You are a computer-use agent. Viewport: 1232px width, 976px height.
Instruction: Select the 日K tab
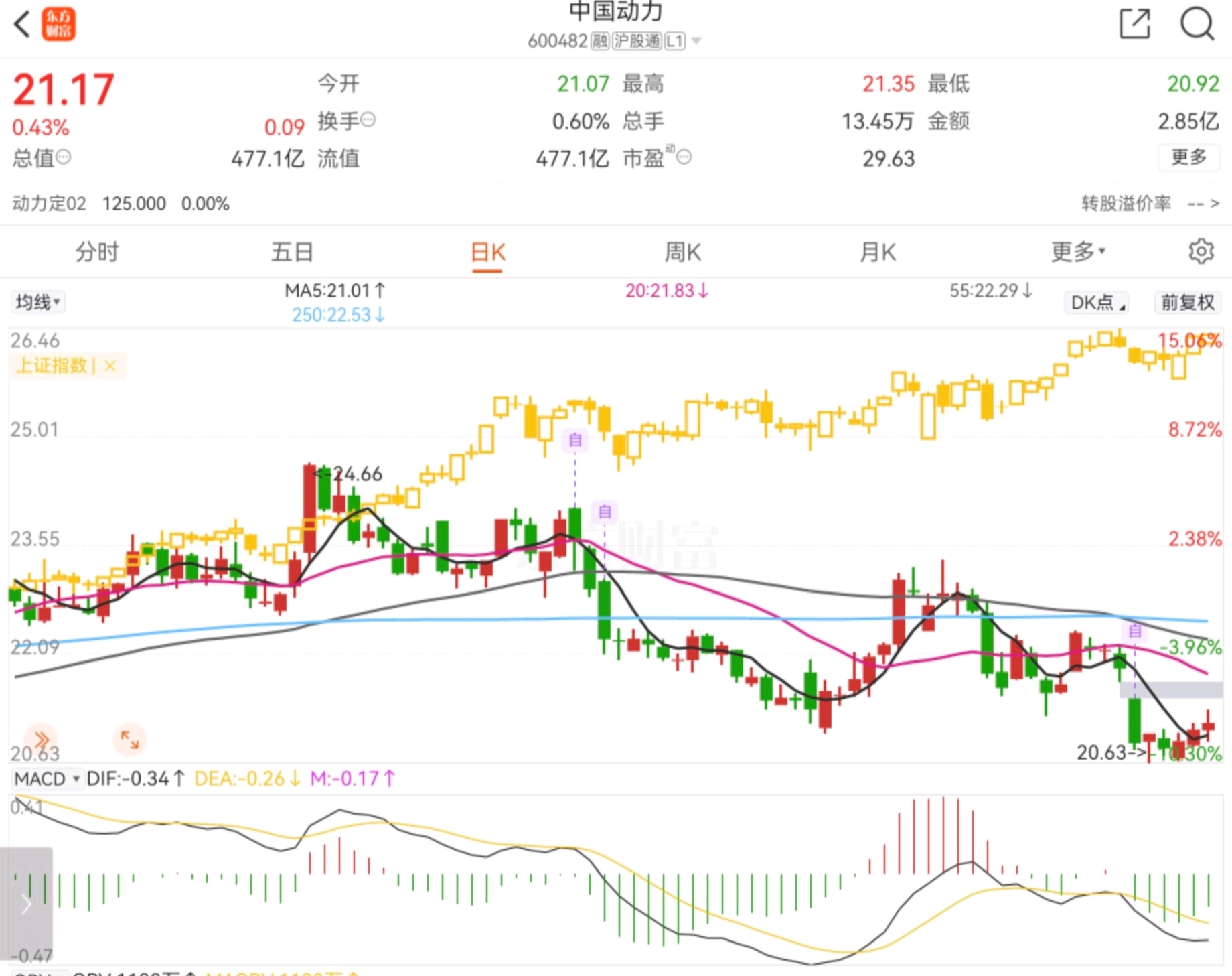(487, 253)
